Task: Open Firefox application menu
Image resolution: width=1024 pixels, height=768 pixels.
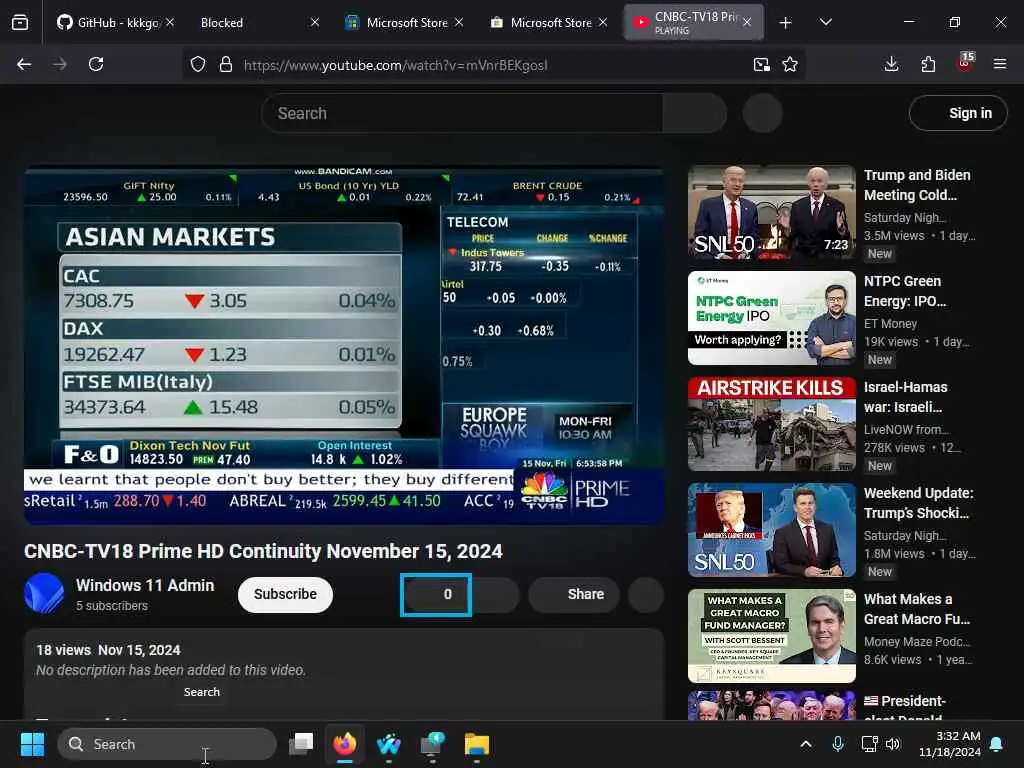Action: tap(999, 64)
